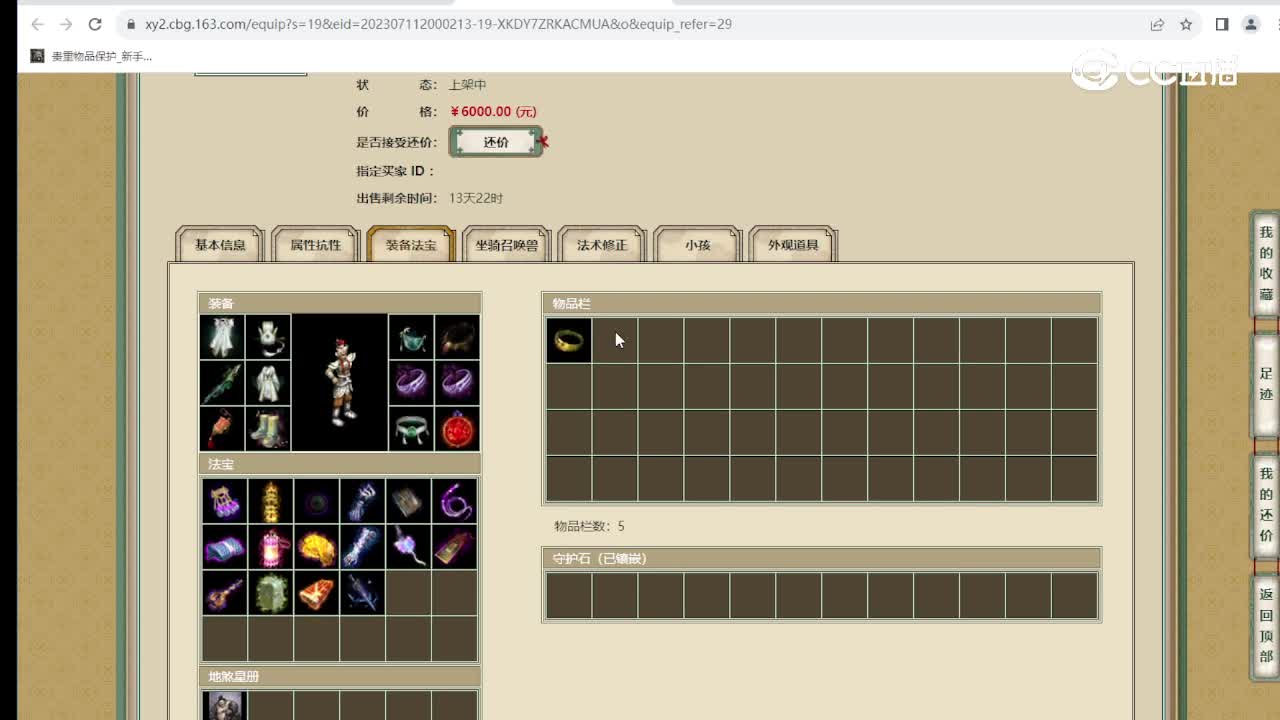Open the browser side panel
Viewport: 1280px width, 720px height.
pyautogui.click(x=1222, y=24)
